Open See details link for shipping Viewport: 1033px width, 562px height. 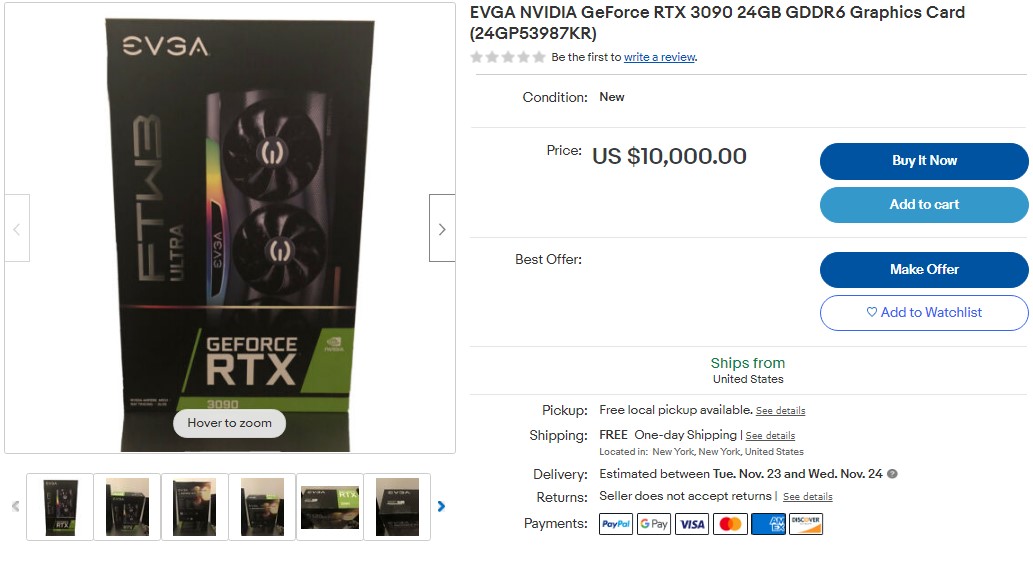pyautogui.click(x=770, y=436)
